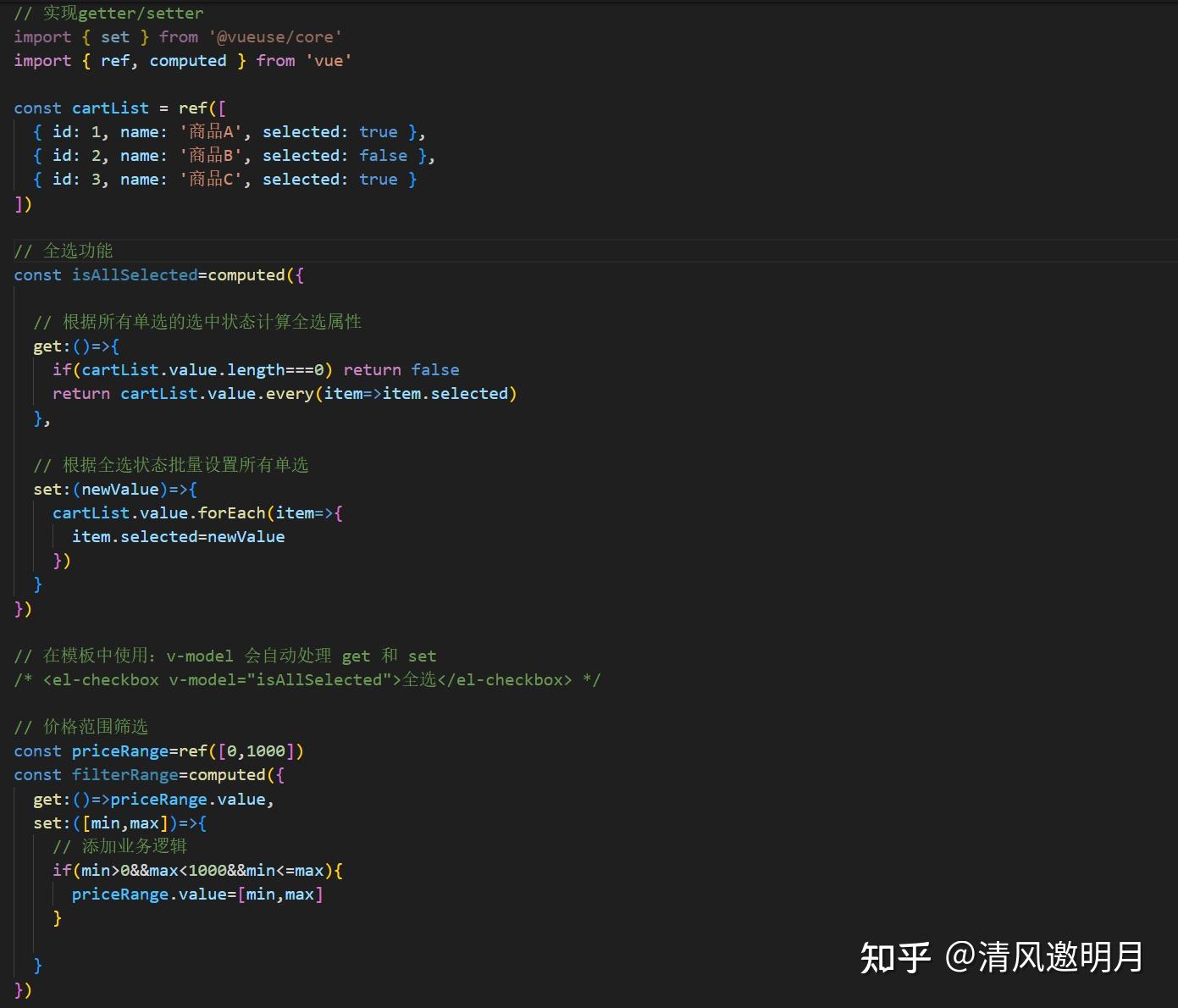
Task: Place cursor on the 'set:(newValue)=>{' line
Action: click(115, 489)
